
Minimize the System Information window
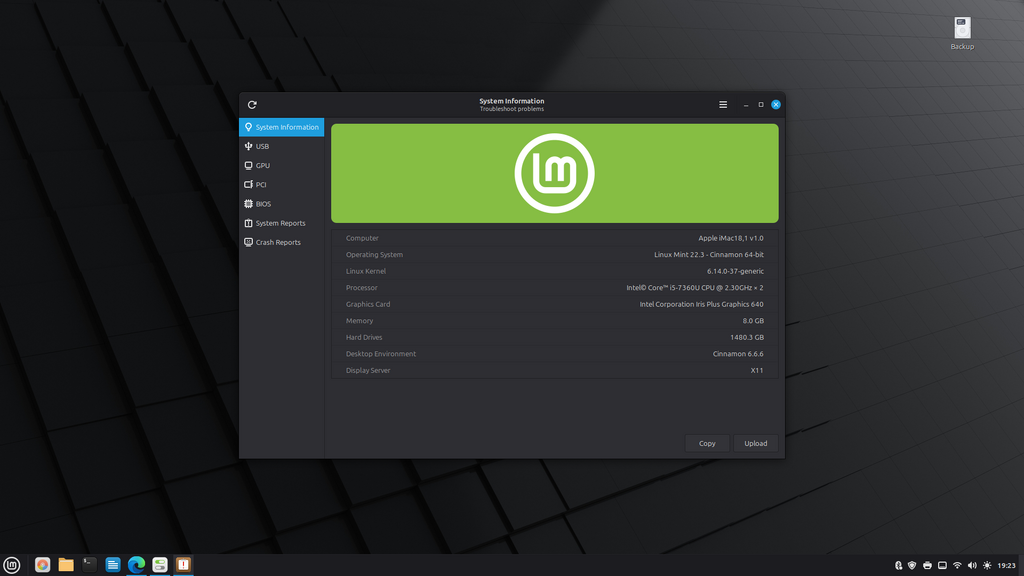click(746, 104)
